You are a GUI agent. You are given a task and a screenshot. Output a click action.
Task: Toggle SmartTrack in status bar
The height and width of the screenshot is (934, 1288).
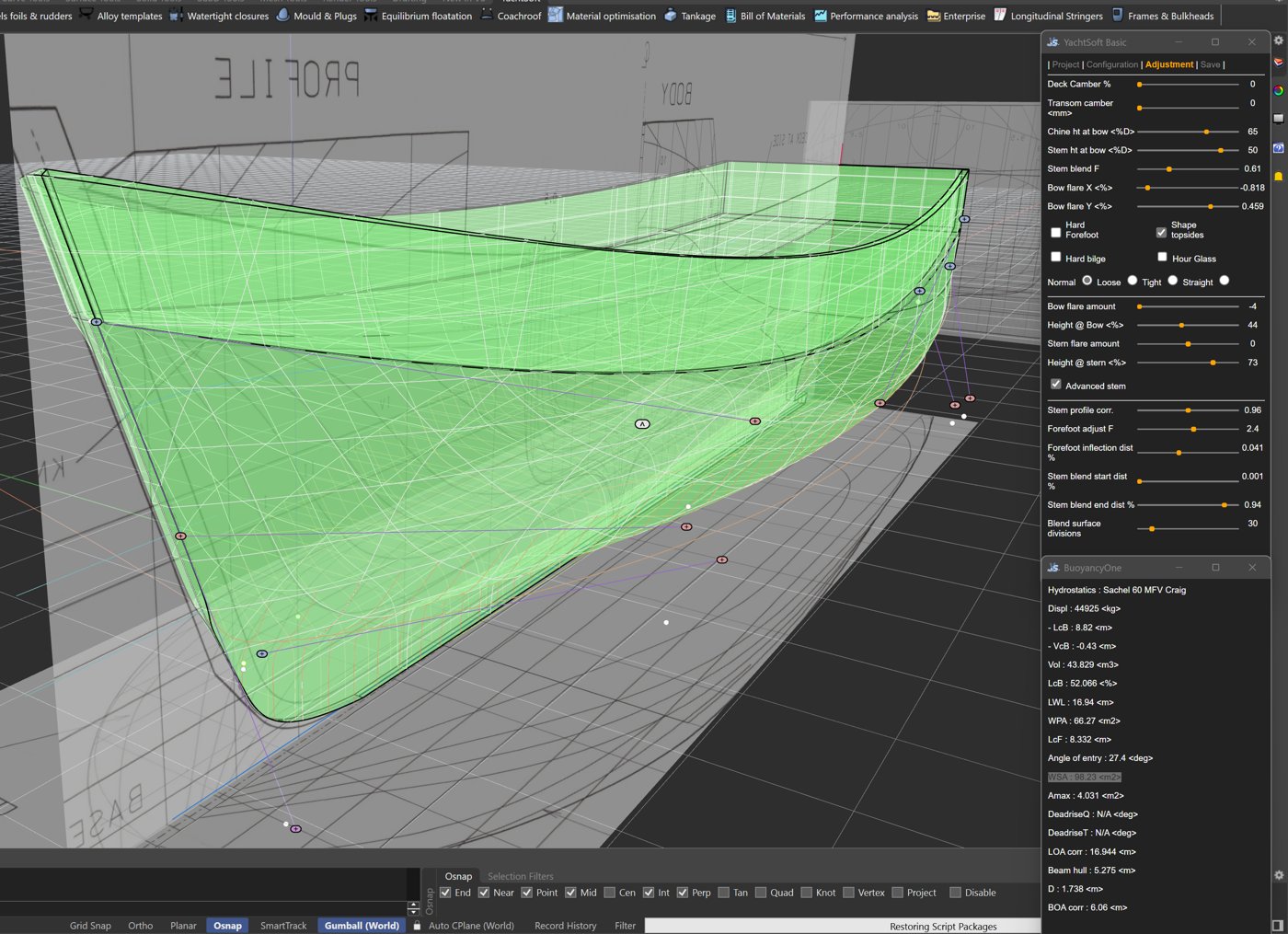(x=283, y=926)
